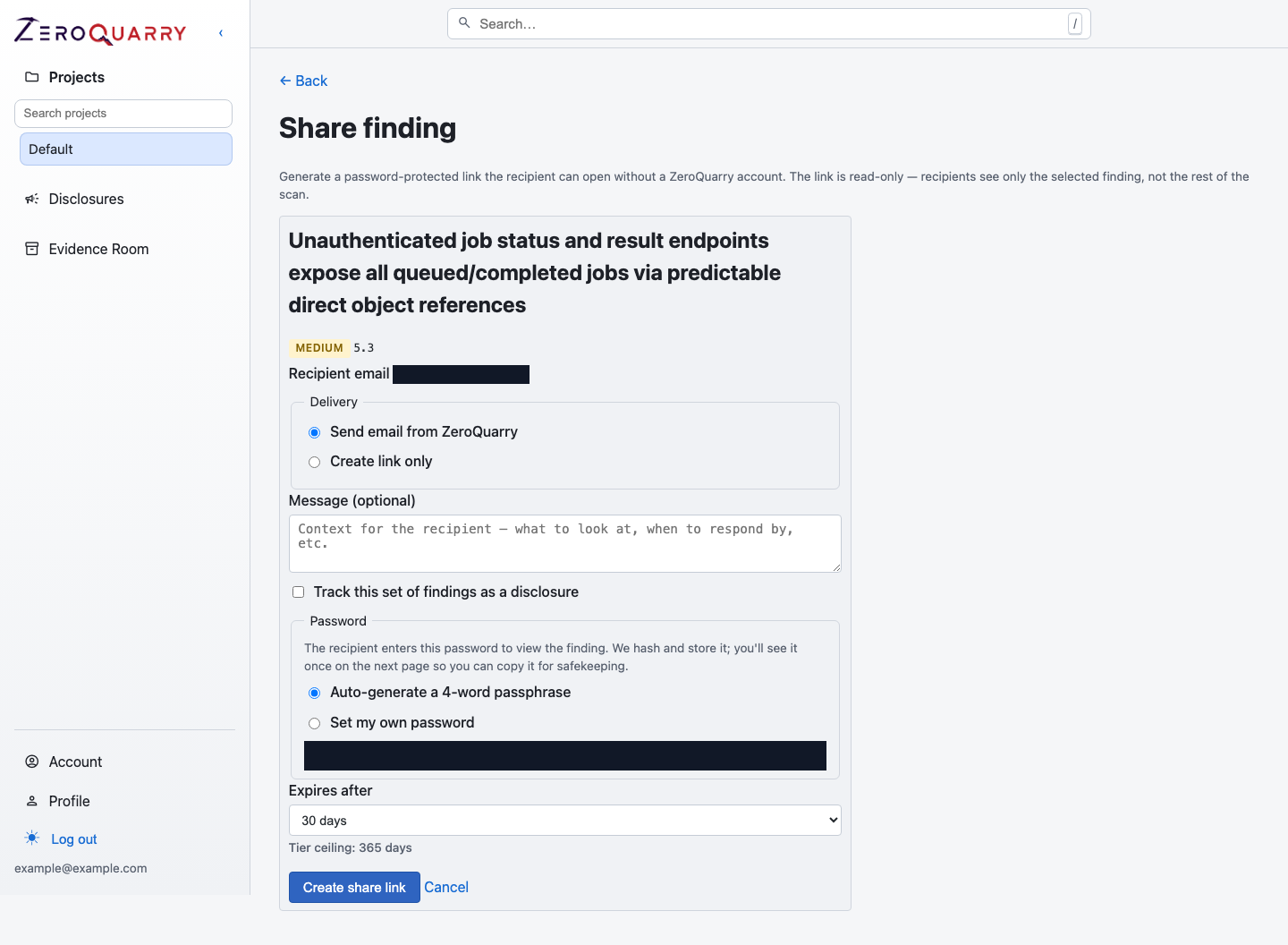The width and height of the screenshot is (1288, 945).
Task: Select the Default project
Action: pos(126,149)
